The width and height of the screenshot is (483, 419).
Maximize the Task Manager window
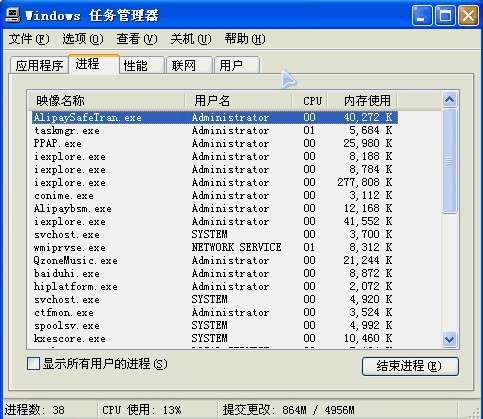445,15
